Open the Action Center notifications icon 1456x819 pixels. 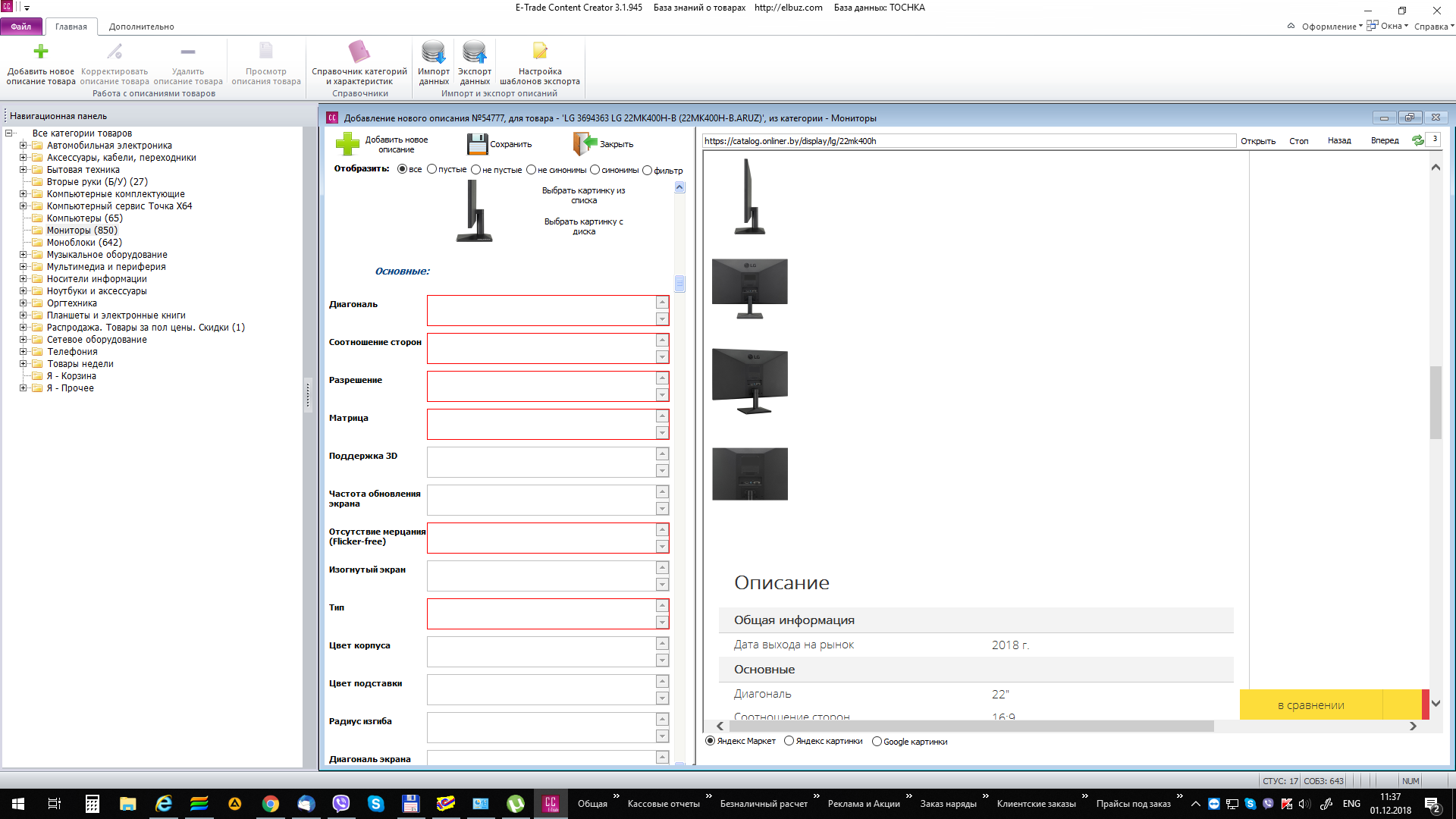point(1432,805)
